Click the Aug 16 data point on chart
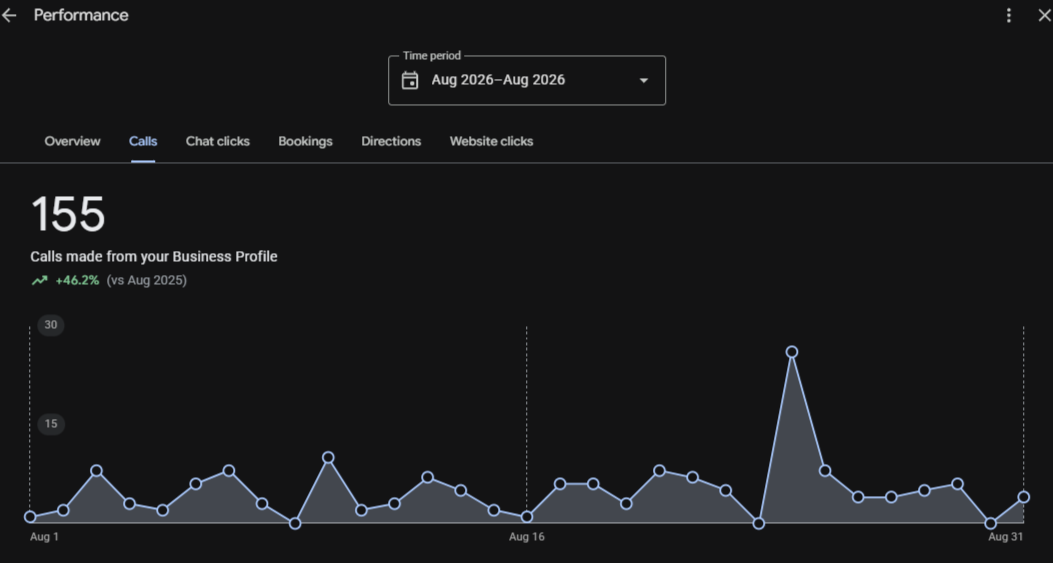1053x563 pixels. coord(527,517)
